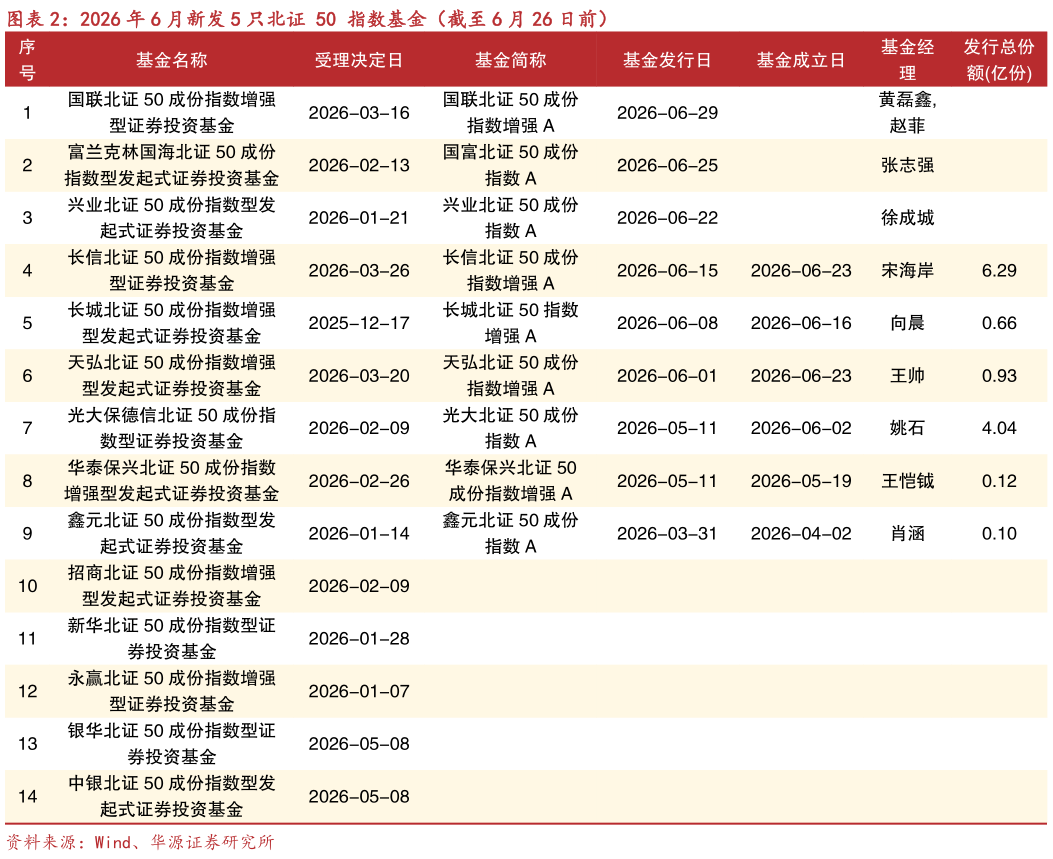Select fund name 富兰克林国海北证50成份指数型发起式
This screenshot has height=859, width=1053.
[x=171, y=165]
